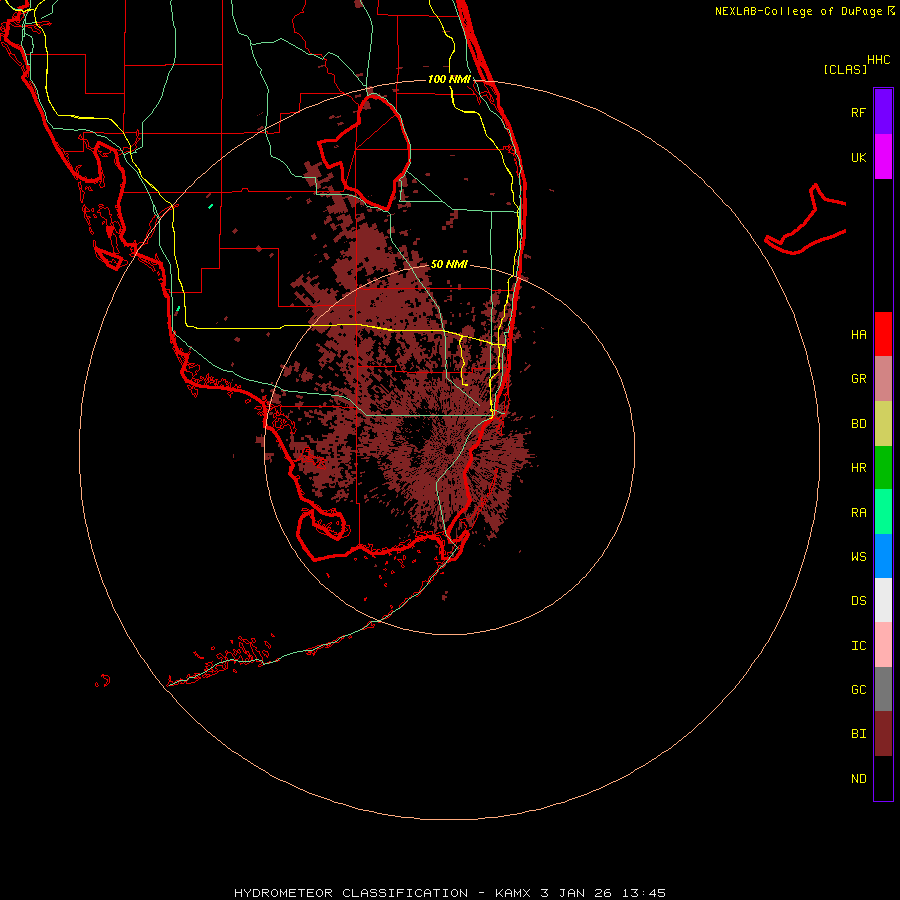Image resolution: width=900 pixels, height=900 pixels.
Task: Click the 'HYDROMETEOR CLASSIFICATION' title text
Action: tap(351, 893)
